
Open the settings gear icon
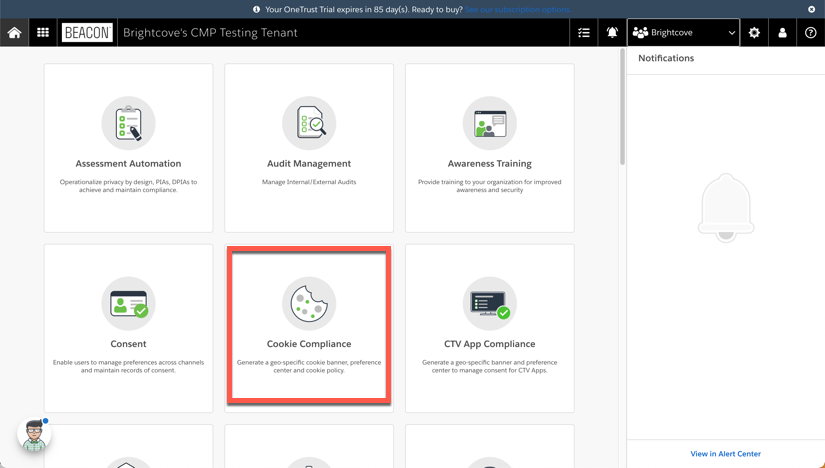tap(754, 33)
